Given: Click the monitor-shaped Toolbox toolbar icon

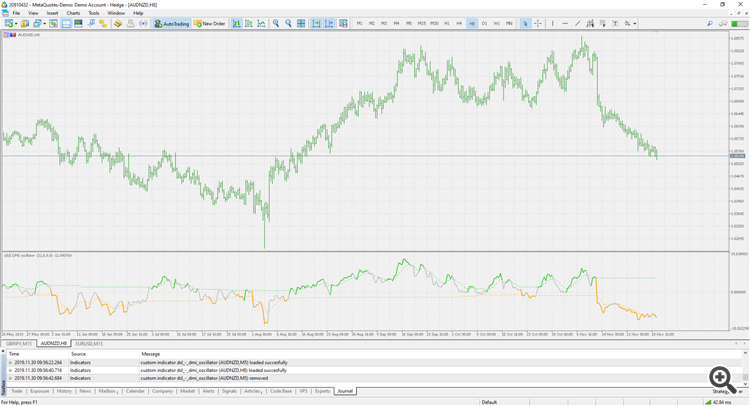Looking at the screenshot, I should pyautogui.click(x=78, y=23).
